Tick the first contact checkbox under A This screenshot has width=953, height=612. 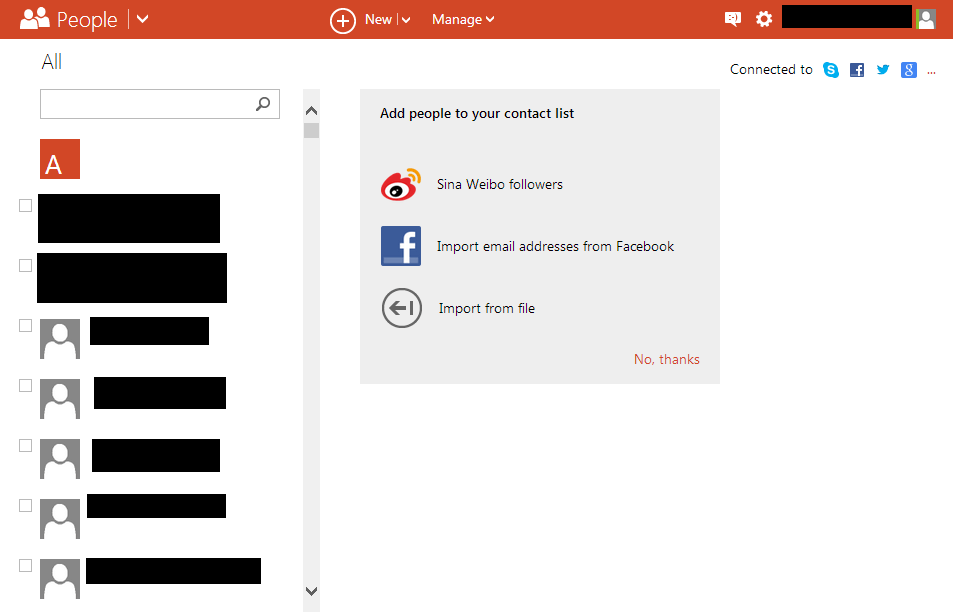click(26, 206)
